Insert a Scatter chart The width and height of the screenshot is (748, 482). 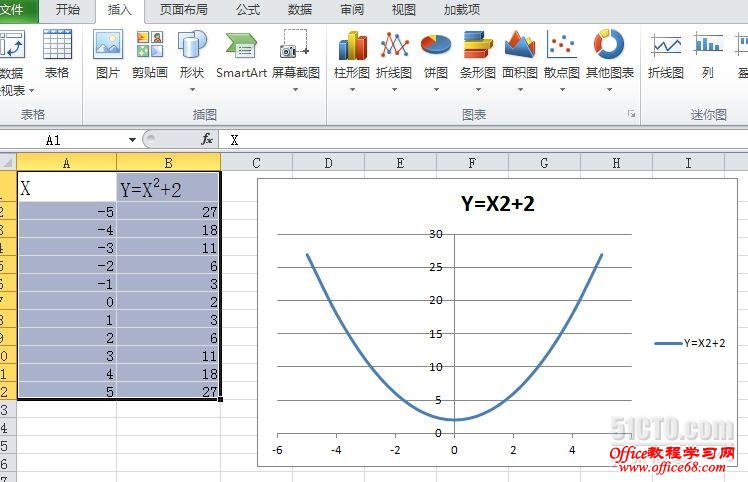pos(562,60)
